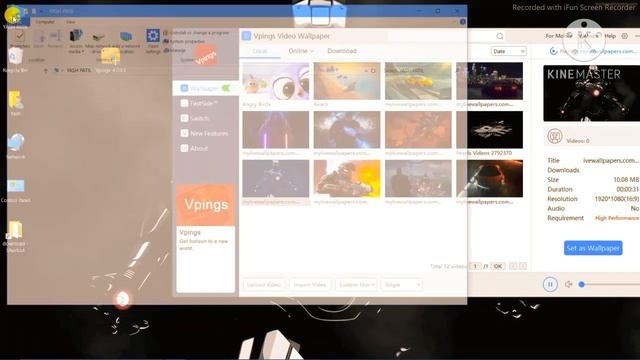Open the Network desktop icon

click(x=16, y=146)
